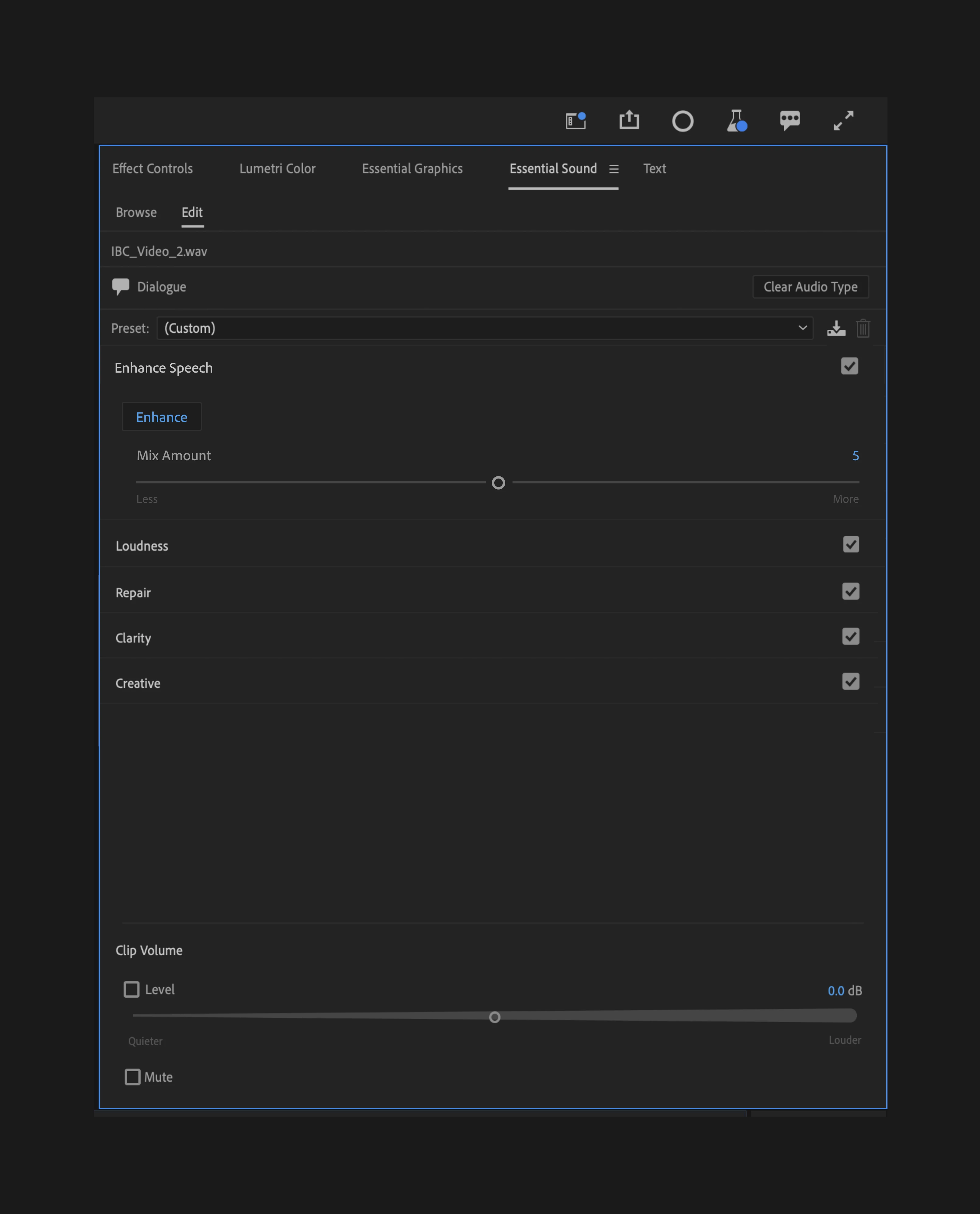Check the Mute checkbox
980x1214 pixels.
[133, 1077]
